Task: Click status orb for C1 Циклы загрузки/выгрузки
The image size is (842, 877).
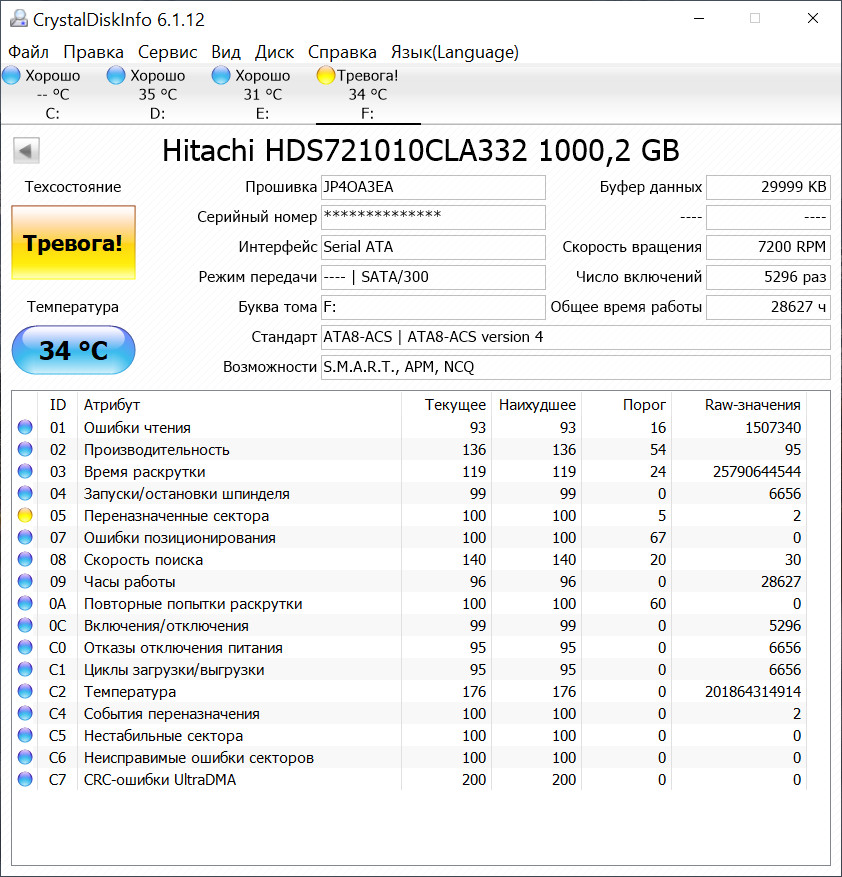Action: click(x=25, y=669)
